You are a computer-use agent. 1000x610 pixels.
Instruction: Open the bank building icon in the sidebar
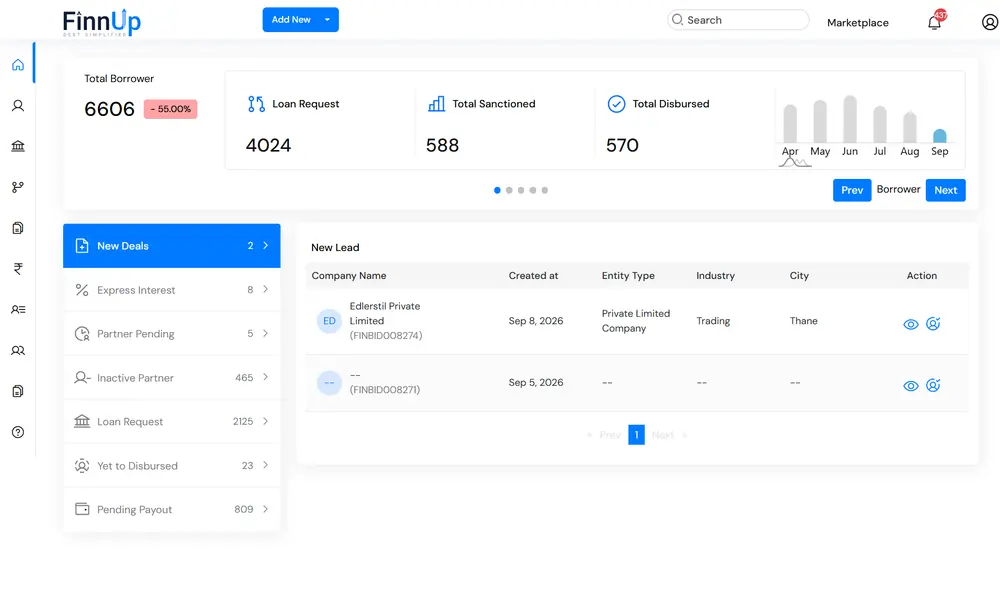coord(18,146)
